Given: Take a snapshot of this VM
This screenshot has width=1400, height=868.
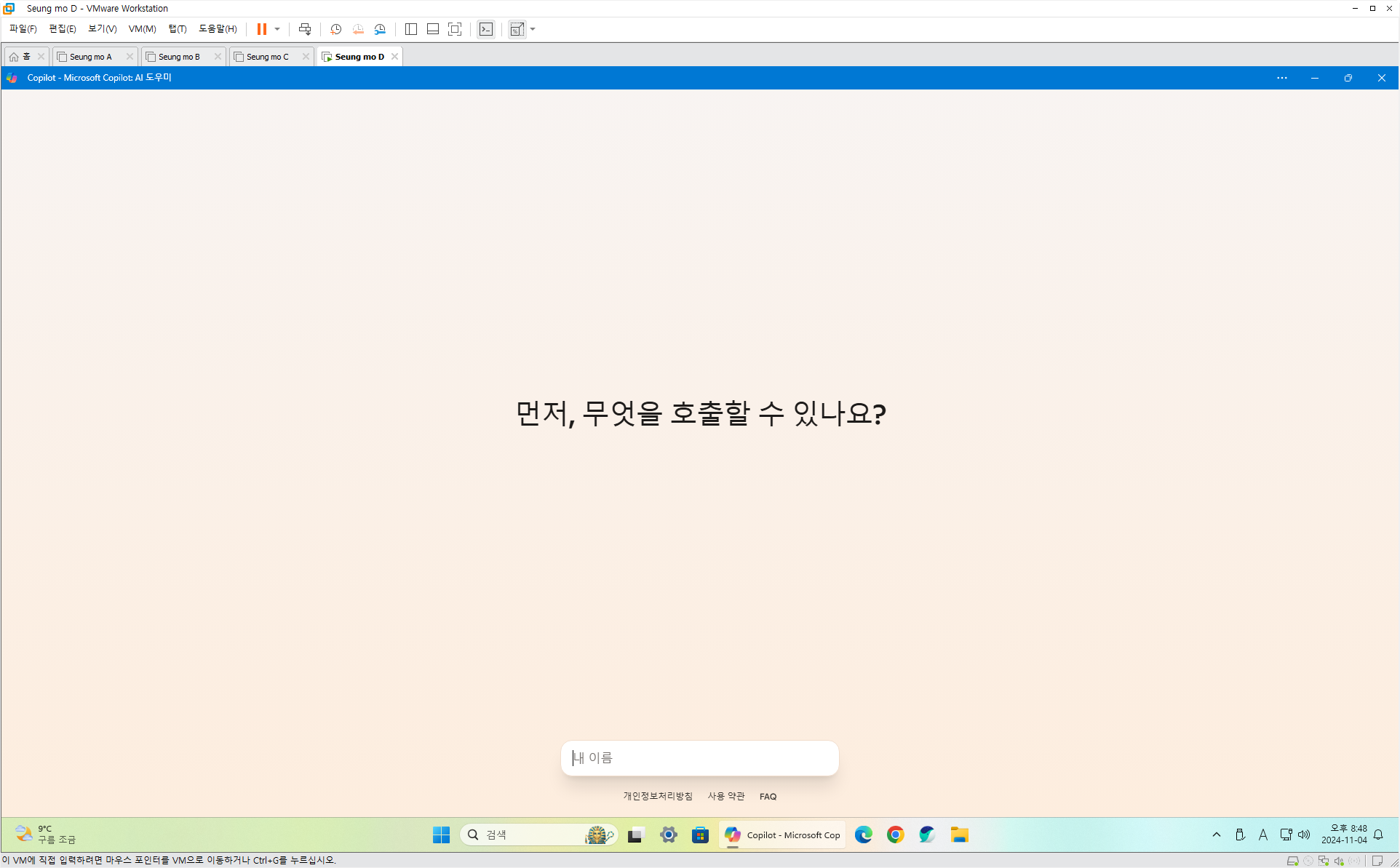Looking at the screenshot, I should 335,29.
